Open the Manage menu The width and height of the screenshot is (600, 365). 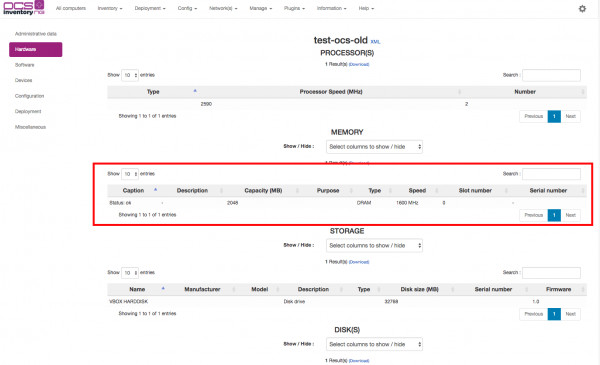(261, 8)
